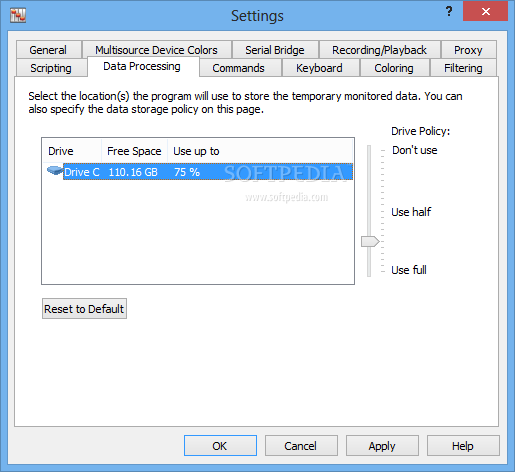Go to the Recording/Playback tab
515x472 pixels.
point(379,50)
